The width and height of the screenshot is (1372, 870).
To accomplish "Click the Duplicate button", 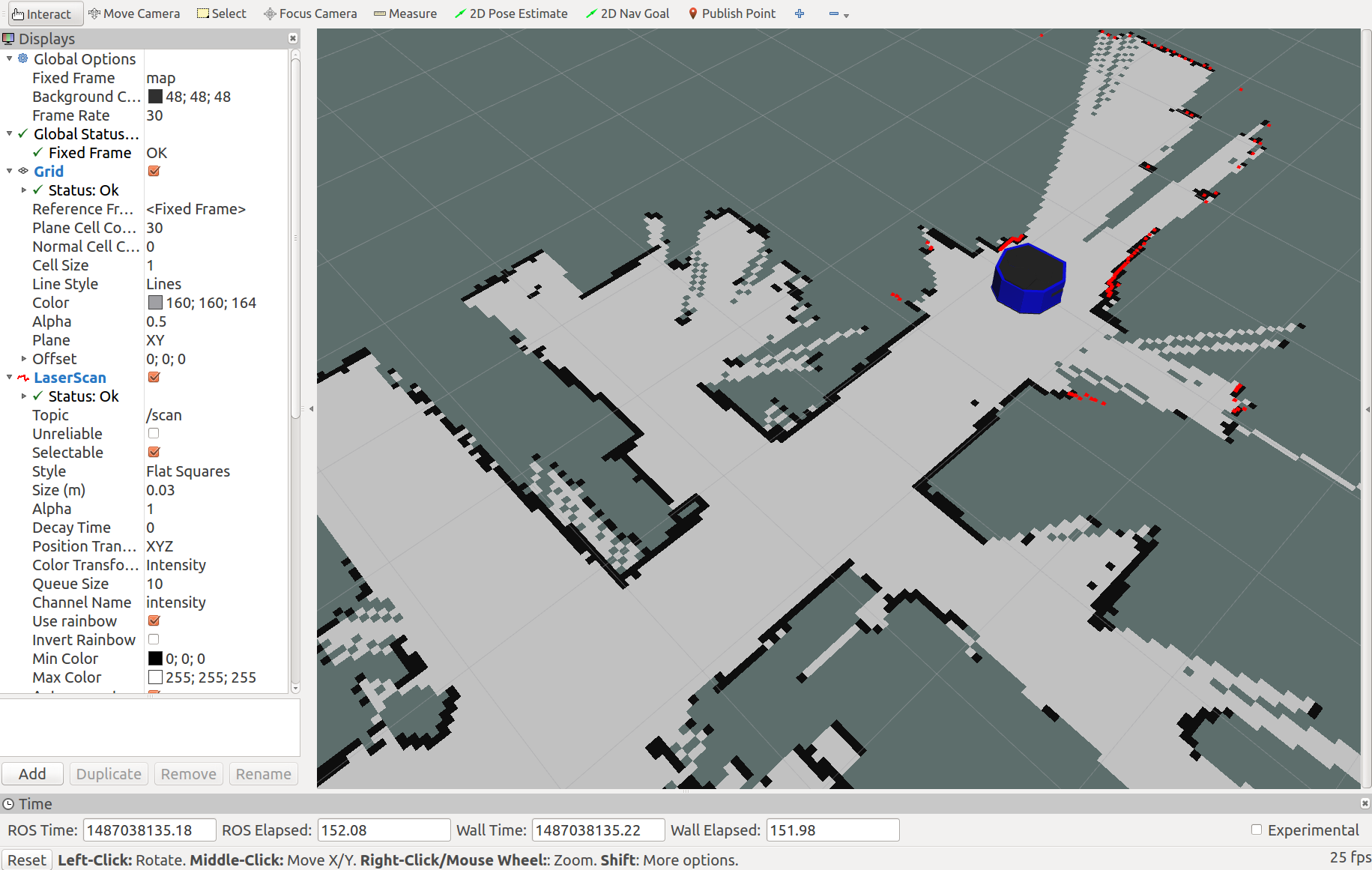I will 109,773.
